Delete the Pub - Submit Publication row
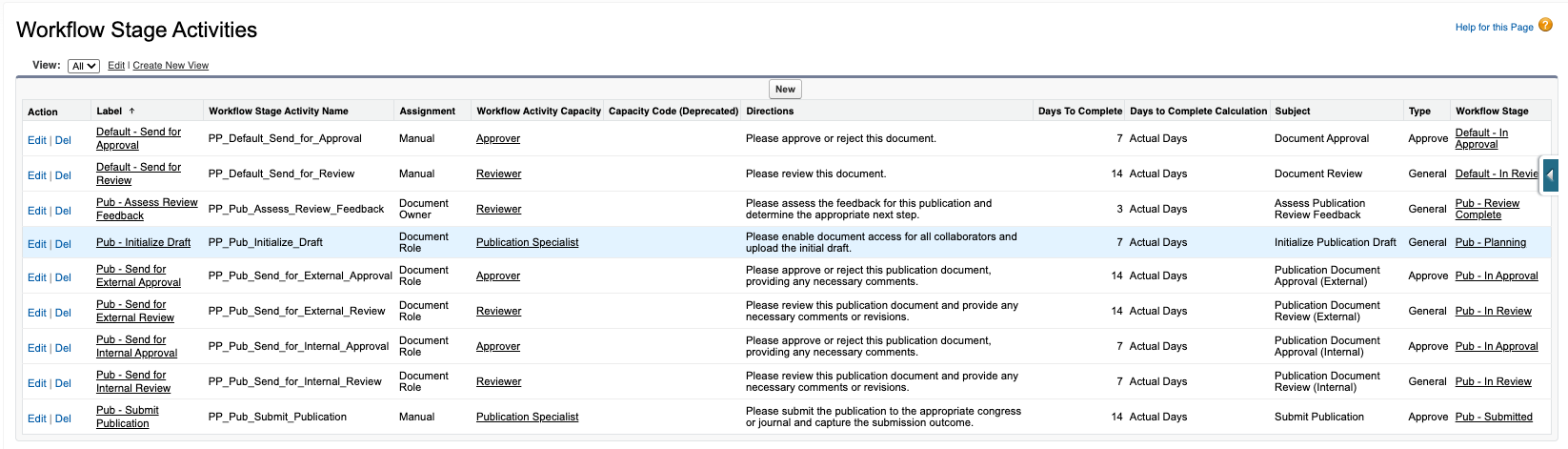The width and height of the screenshot is (1568, 449). [63, 418]
